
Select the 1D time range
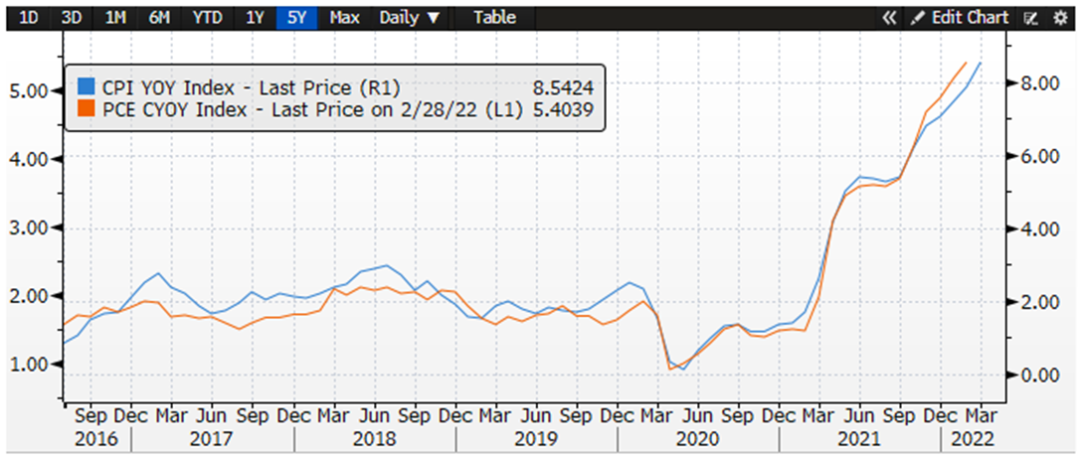pos(29,18)
